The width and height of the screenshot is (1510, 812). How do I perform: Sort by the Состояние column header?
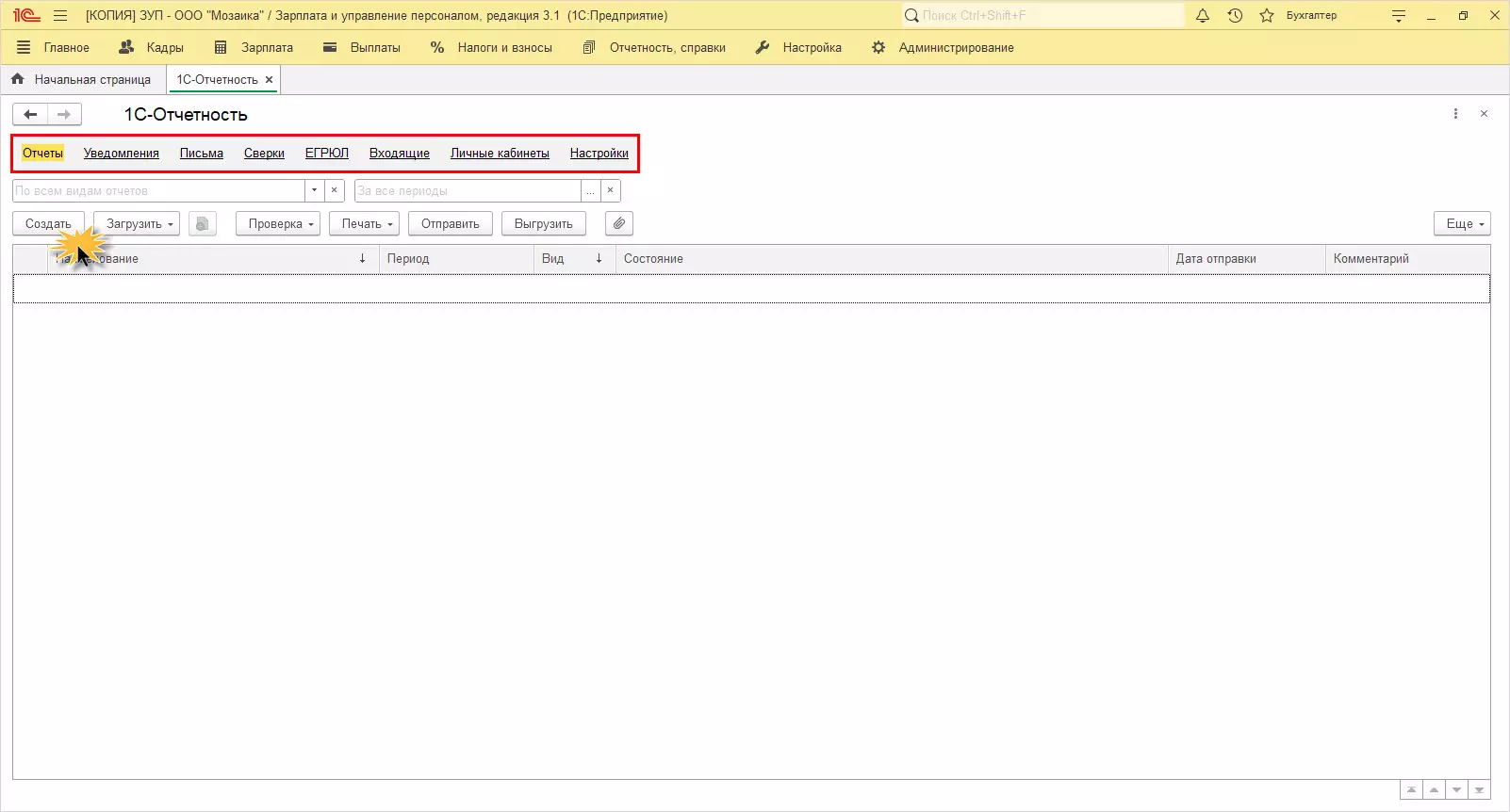[892, 259]
